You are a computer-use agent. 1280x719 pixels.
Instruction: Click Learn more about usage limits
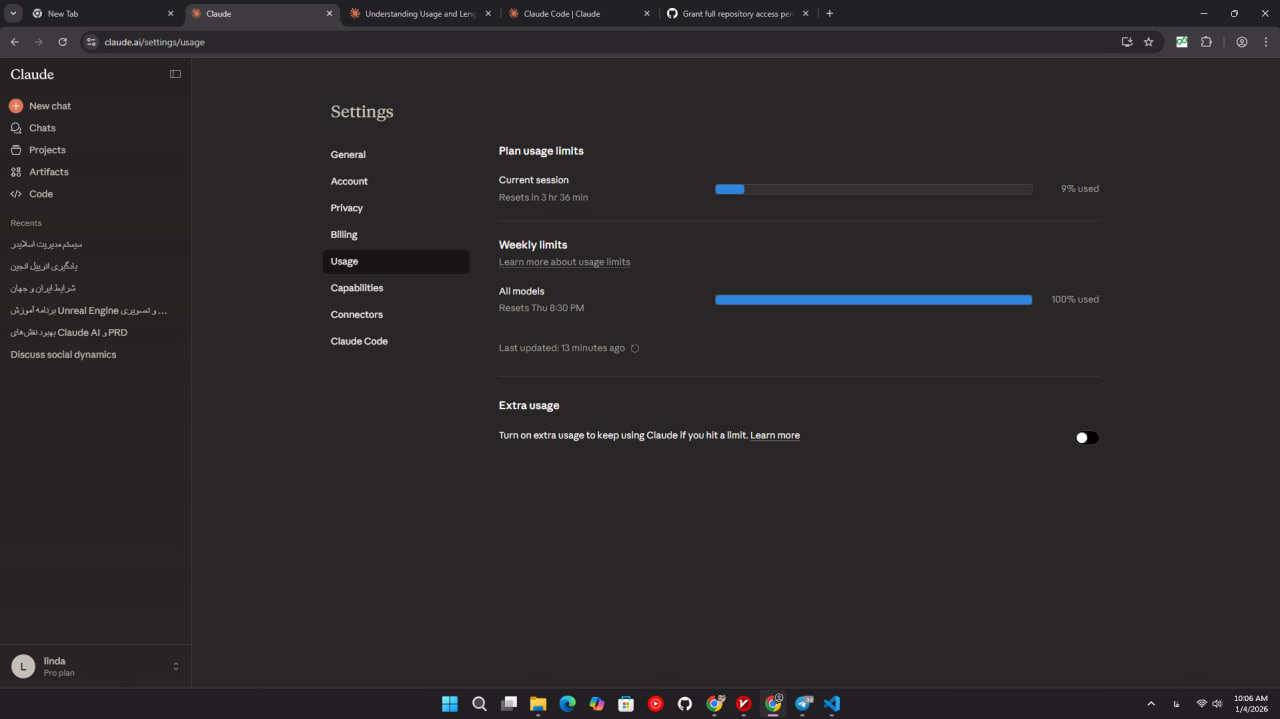point(564,262)
